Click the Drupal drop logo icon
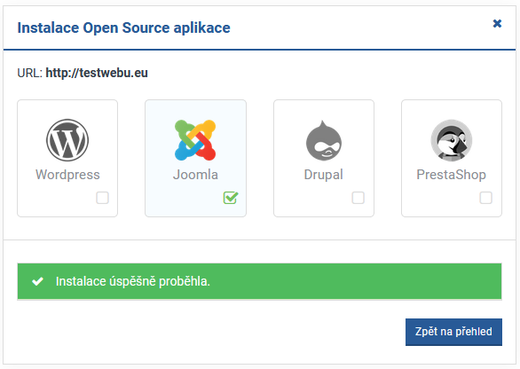The image size is (520, 369). 324,140
